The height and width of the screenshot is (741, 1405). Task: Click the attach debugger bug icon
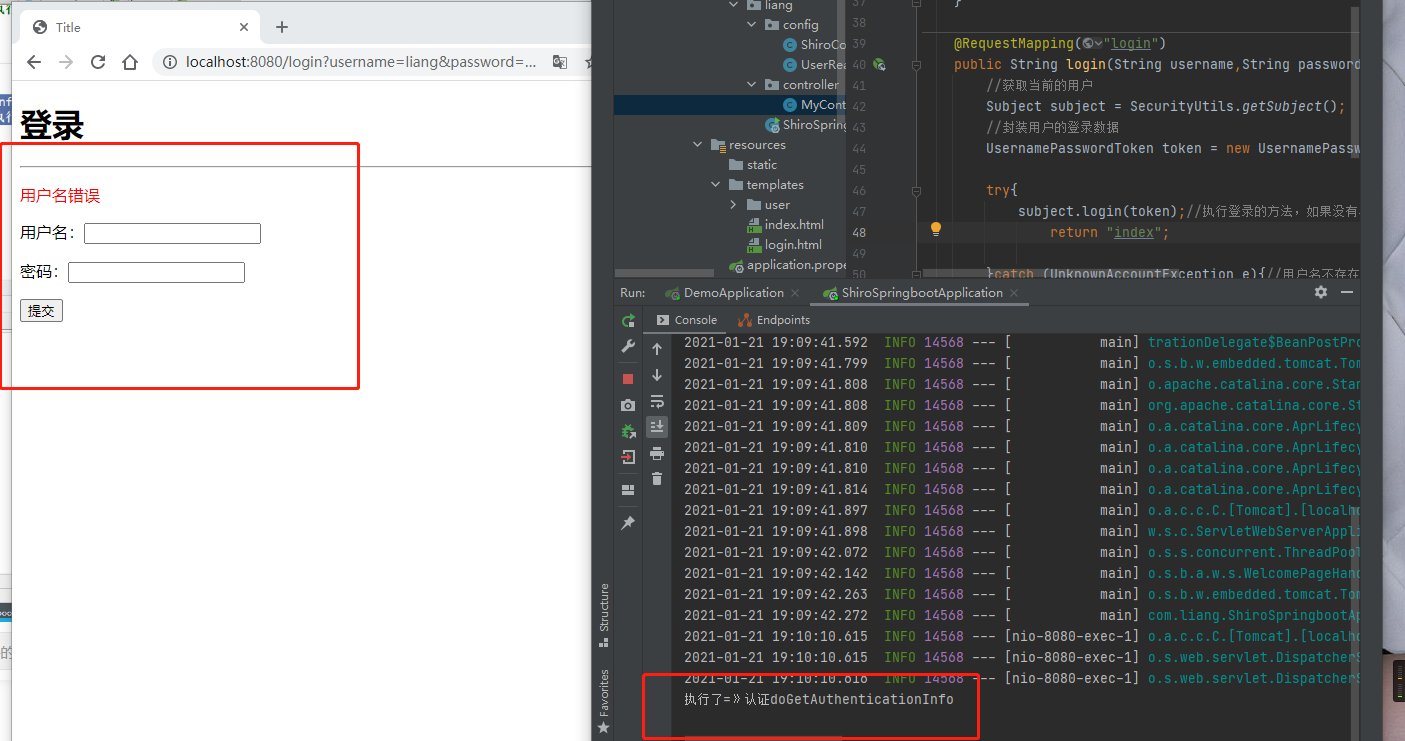pyautogui.click(x=628, y=431)
